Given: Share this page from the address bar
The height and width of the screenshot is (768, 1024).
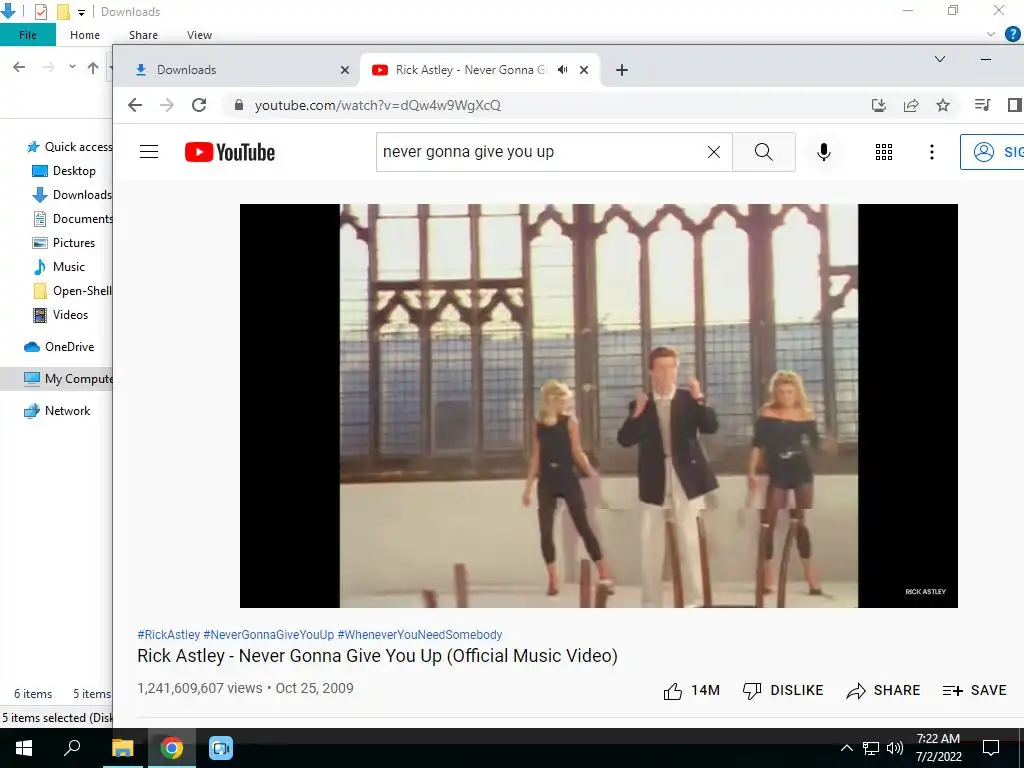Looking at the screenshot, I should (911, 105).
